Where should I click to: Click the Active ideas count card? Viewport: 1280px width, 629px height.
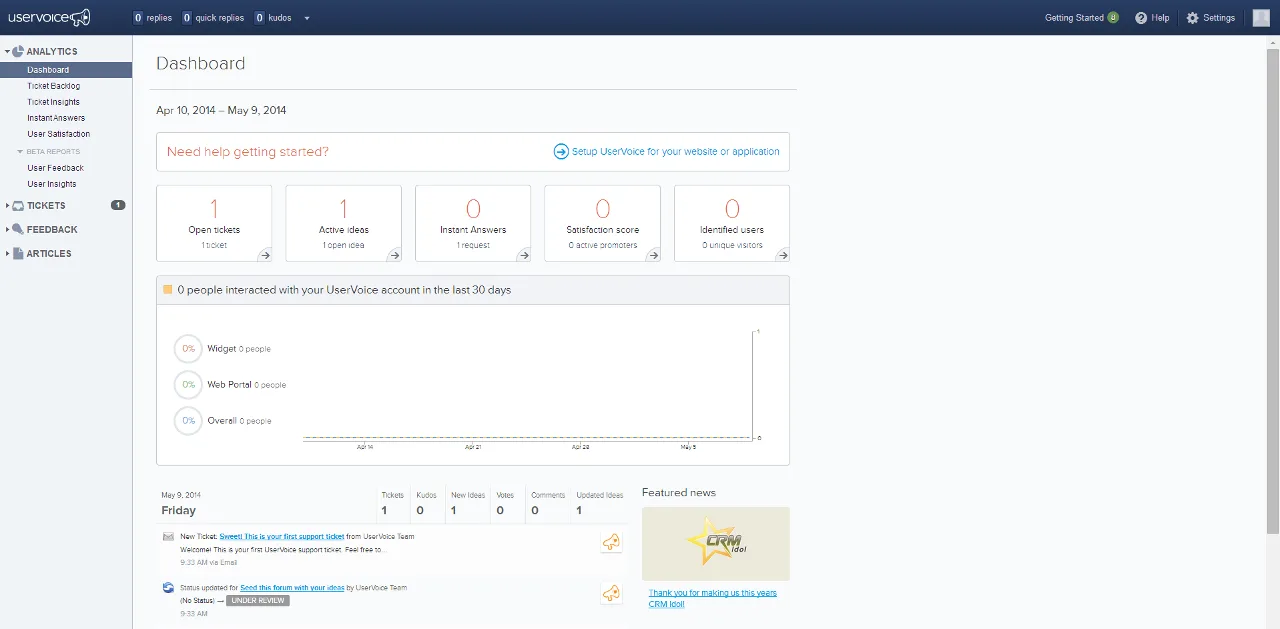tap(344, 223)
